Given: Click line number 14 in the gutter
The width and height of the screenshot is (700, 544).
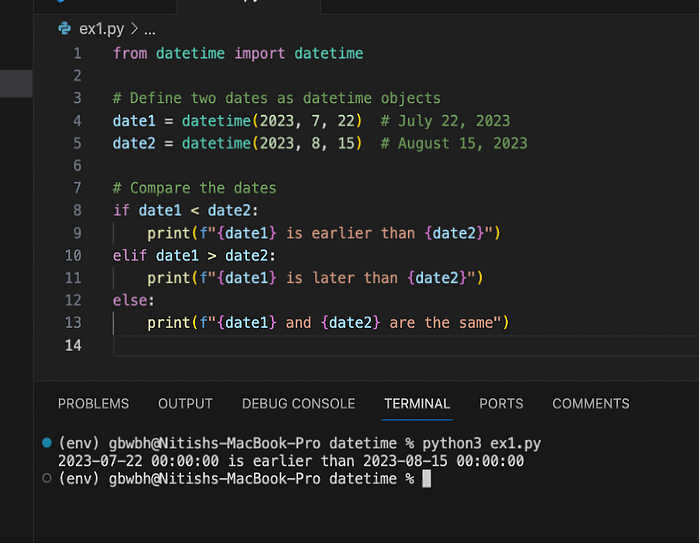Looking at the screenshot, I should tap(74, 345).
